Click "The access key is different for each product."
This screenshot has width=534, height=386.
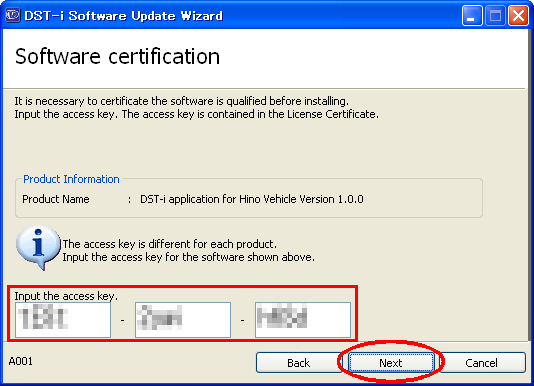tap(170, 244)
